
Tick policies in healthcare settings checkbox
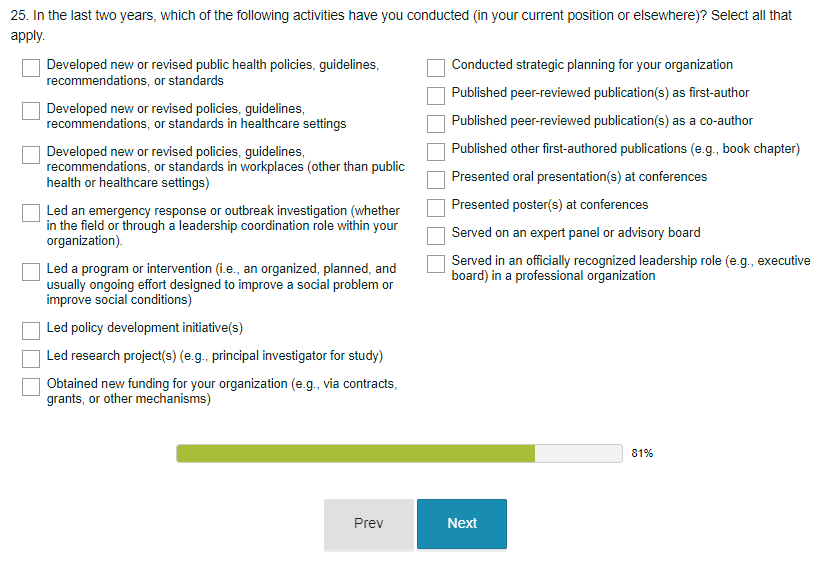(x=32, y=111)
